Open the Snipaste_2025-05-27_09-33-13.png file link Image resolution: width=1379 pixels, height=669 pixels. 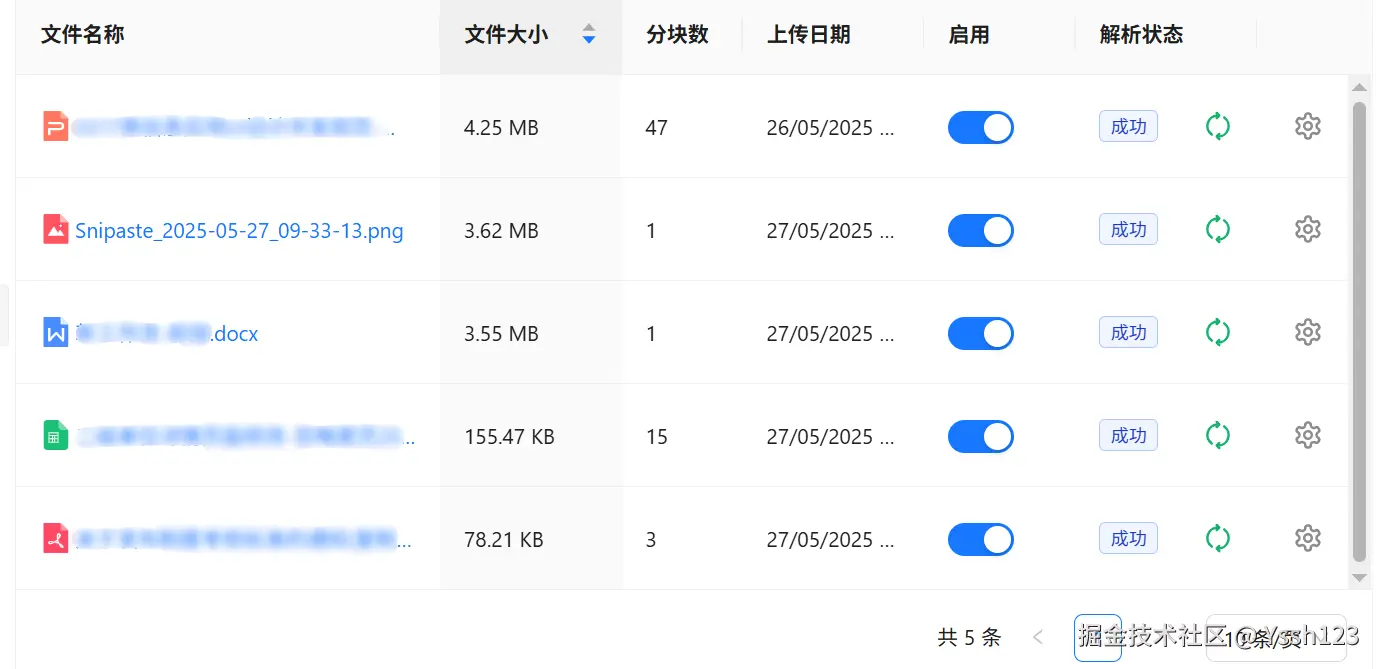point(239,230)
